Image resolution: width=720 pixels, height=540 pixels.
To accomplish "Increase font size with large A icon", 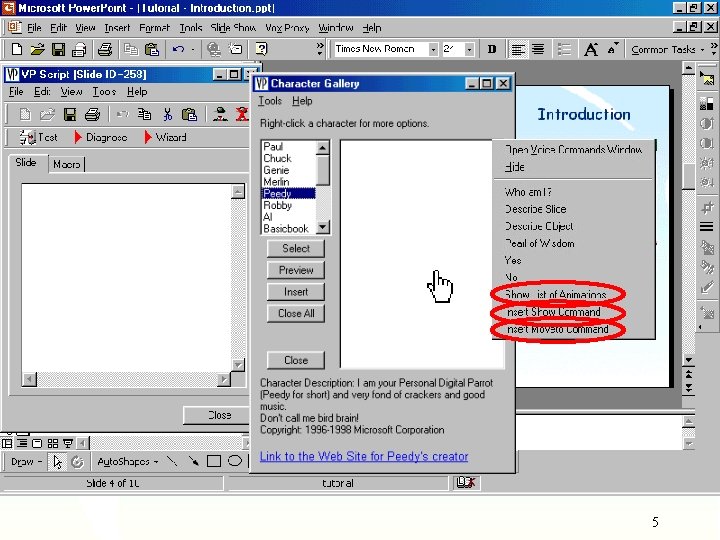I will coord(591,49).
